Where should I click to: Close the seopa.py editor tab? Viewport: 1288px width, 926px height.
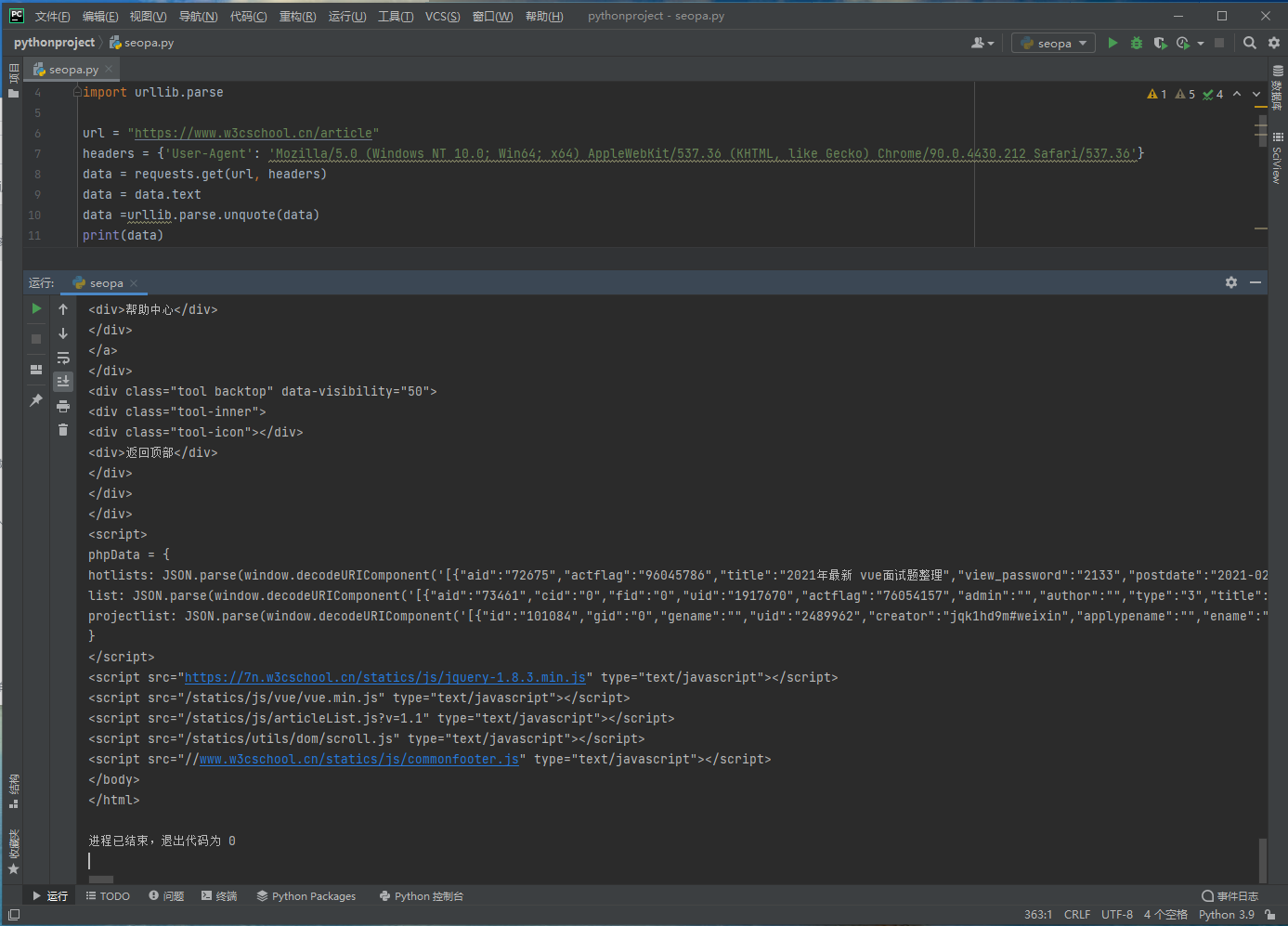point(109,69)
